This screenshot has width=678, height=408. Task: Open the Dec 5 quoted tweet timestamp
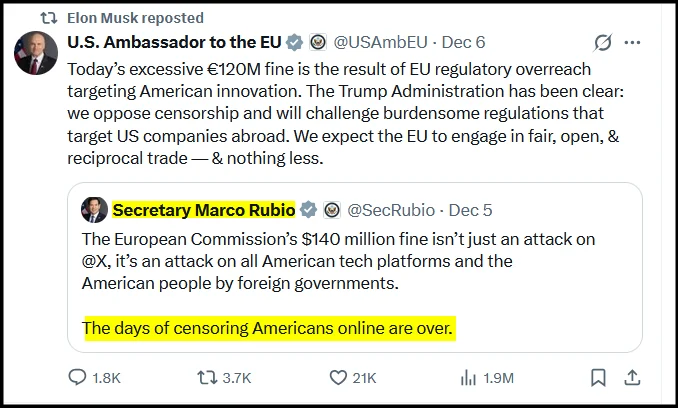point(470,209)
